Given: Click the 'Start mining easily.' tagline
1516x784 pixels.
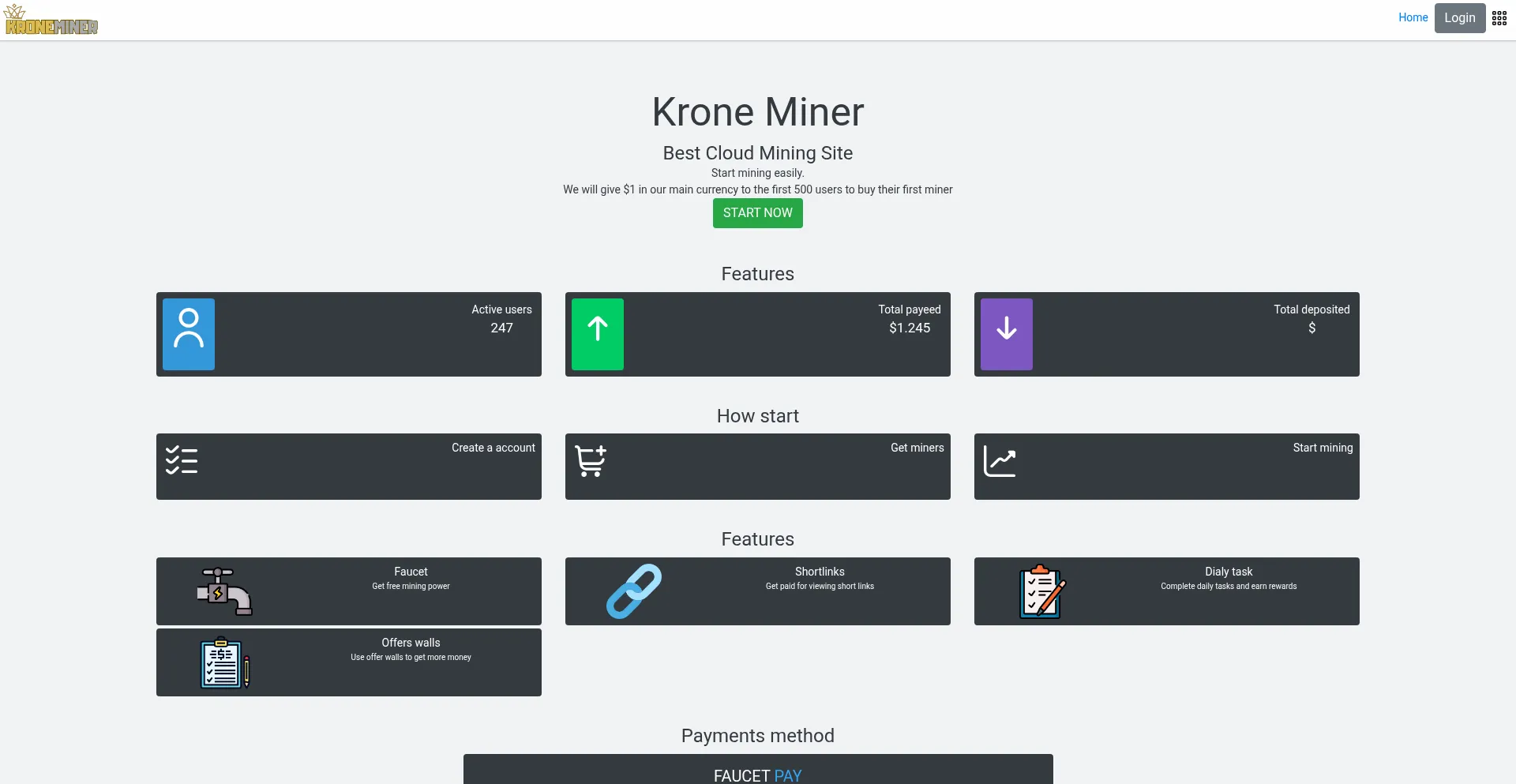Looking at the screenshot, I should pos(758,173).
